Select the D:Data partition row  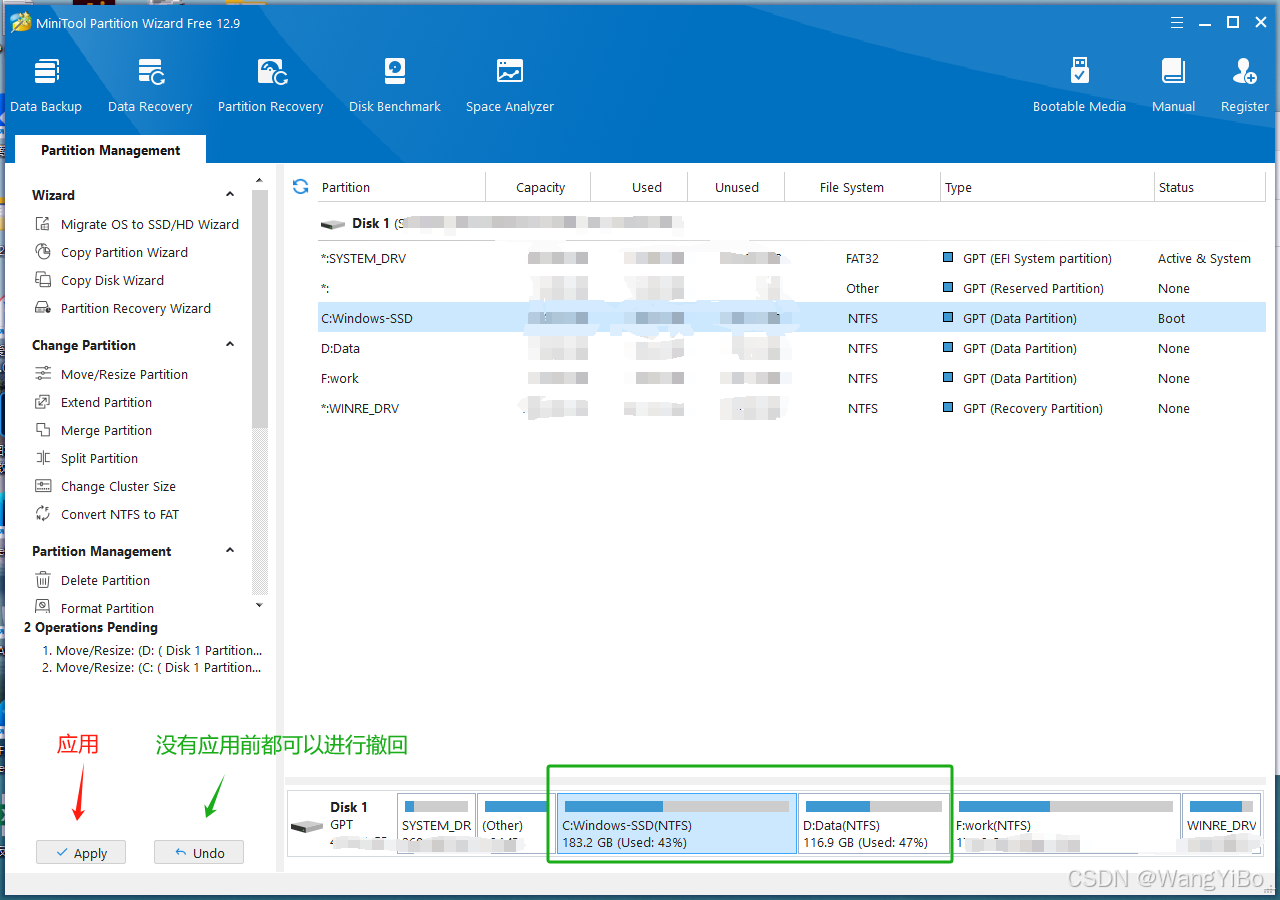[x=792, y=348]
